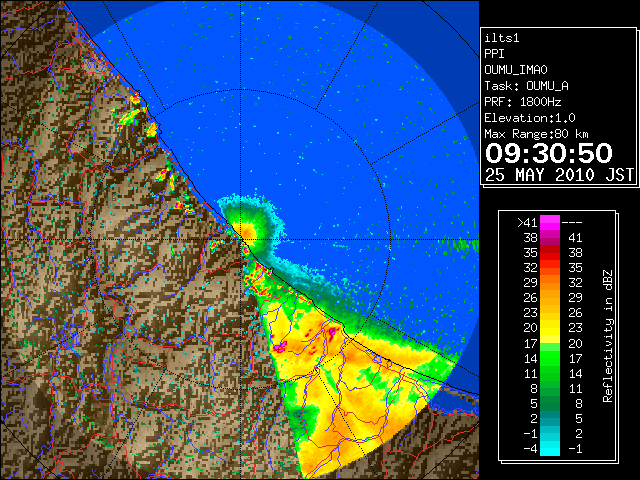Select the 'PRF: 1800Hz' line
640x480 pixels.
point(523,102)
